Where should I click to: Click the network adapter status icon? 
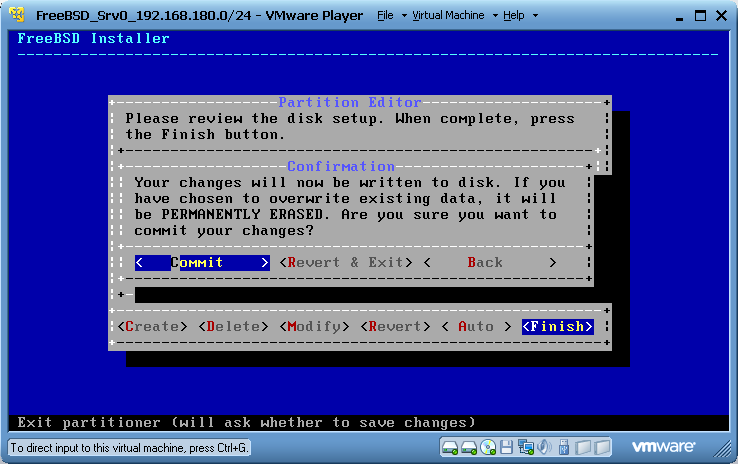(525, 447)
